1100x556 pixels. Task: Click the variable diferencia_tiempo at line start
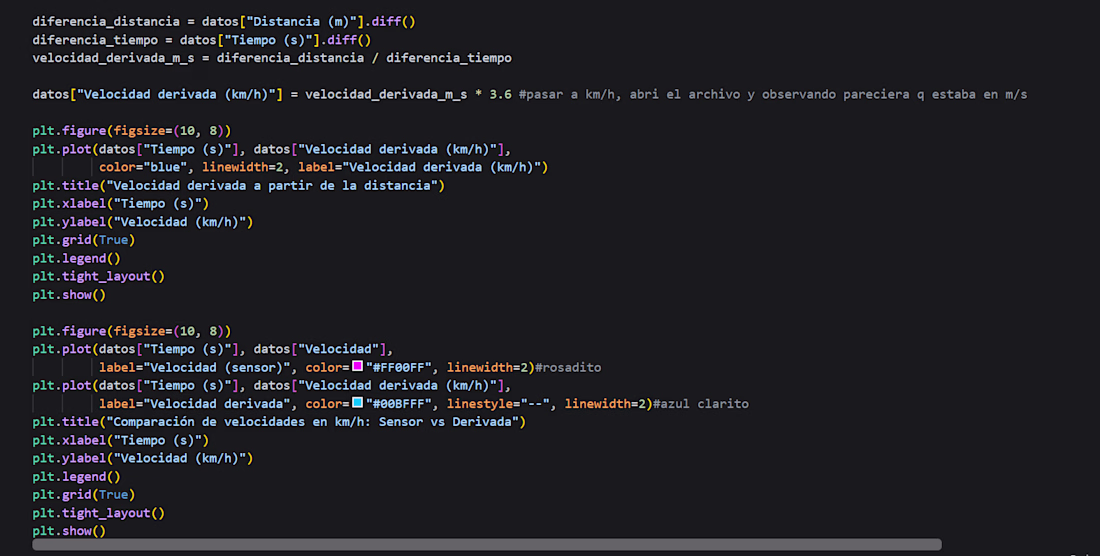point(95,40)
